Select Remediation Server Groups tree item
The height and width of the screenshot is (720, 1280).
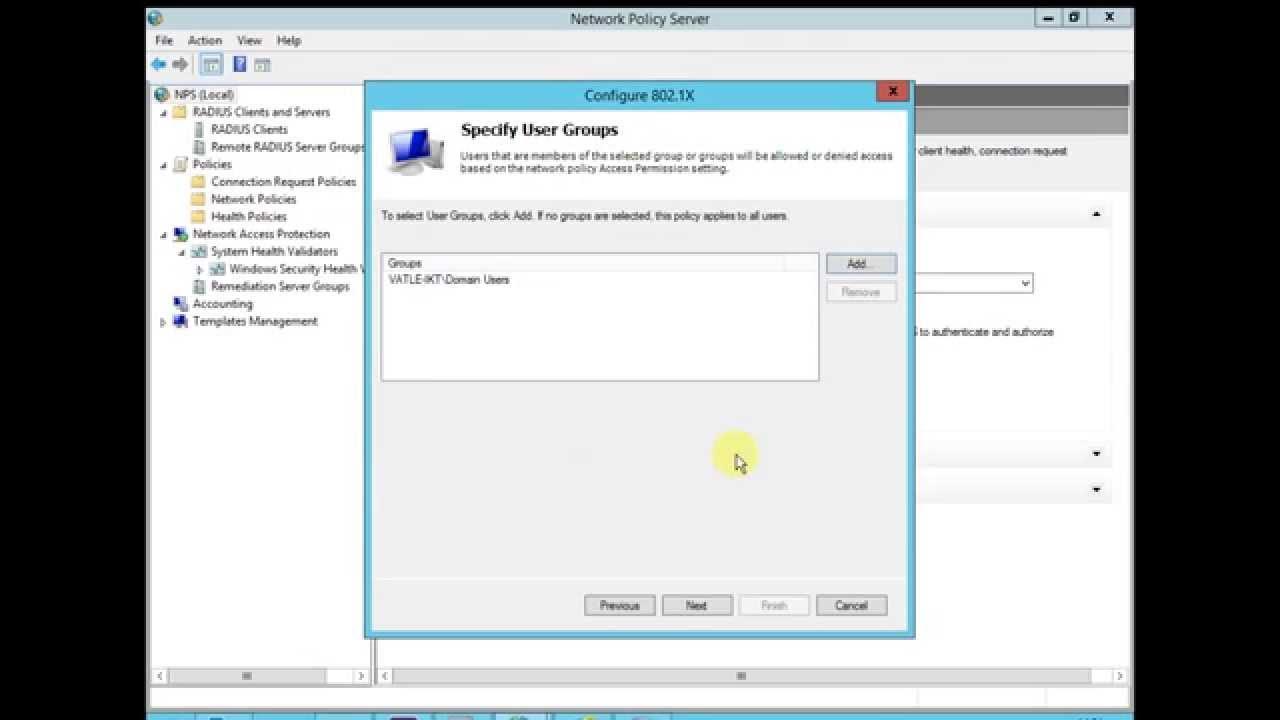pyautogui.click(x=280, y=286)
